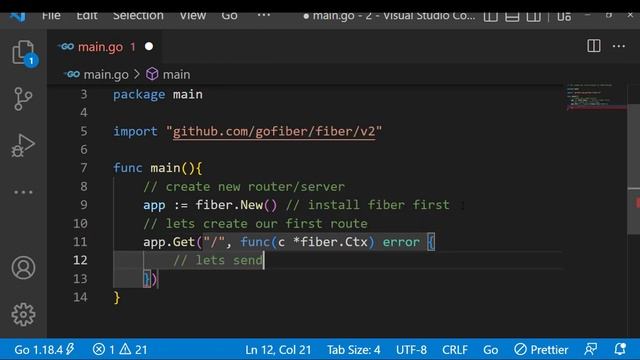
Task: Open the Manage gear menu
Action: [23, 314]
